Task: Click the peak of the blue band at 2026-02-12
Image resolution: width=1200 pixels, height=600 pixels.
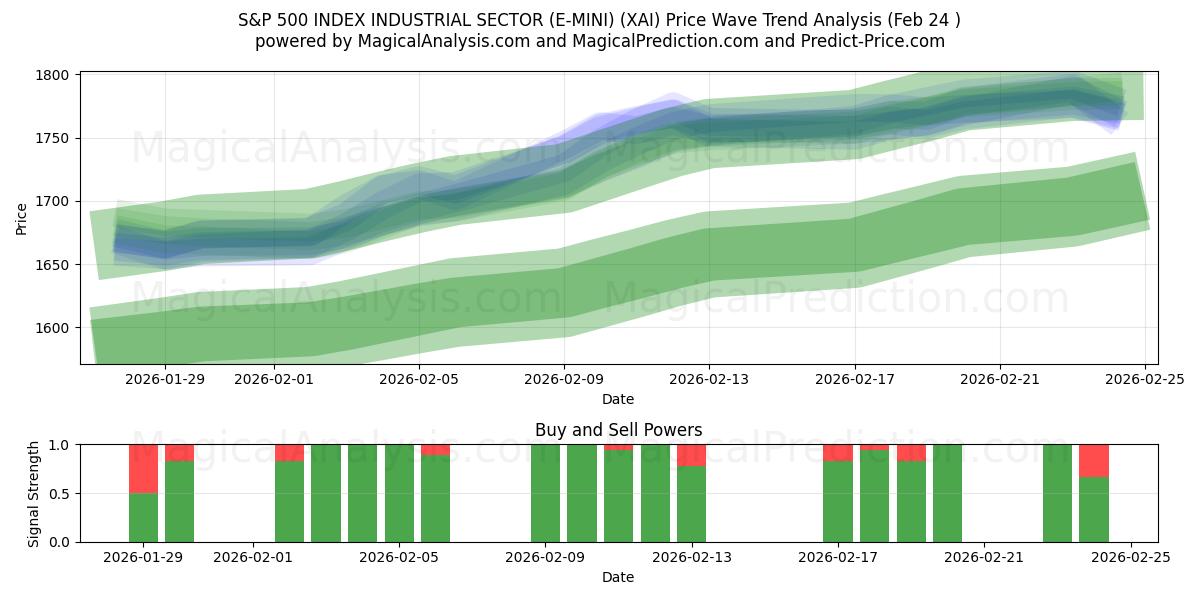Action: point(673,95)
